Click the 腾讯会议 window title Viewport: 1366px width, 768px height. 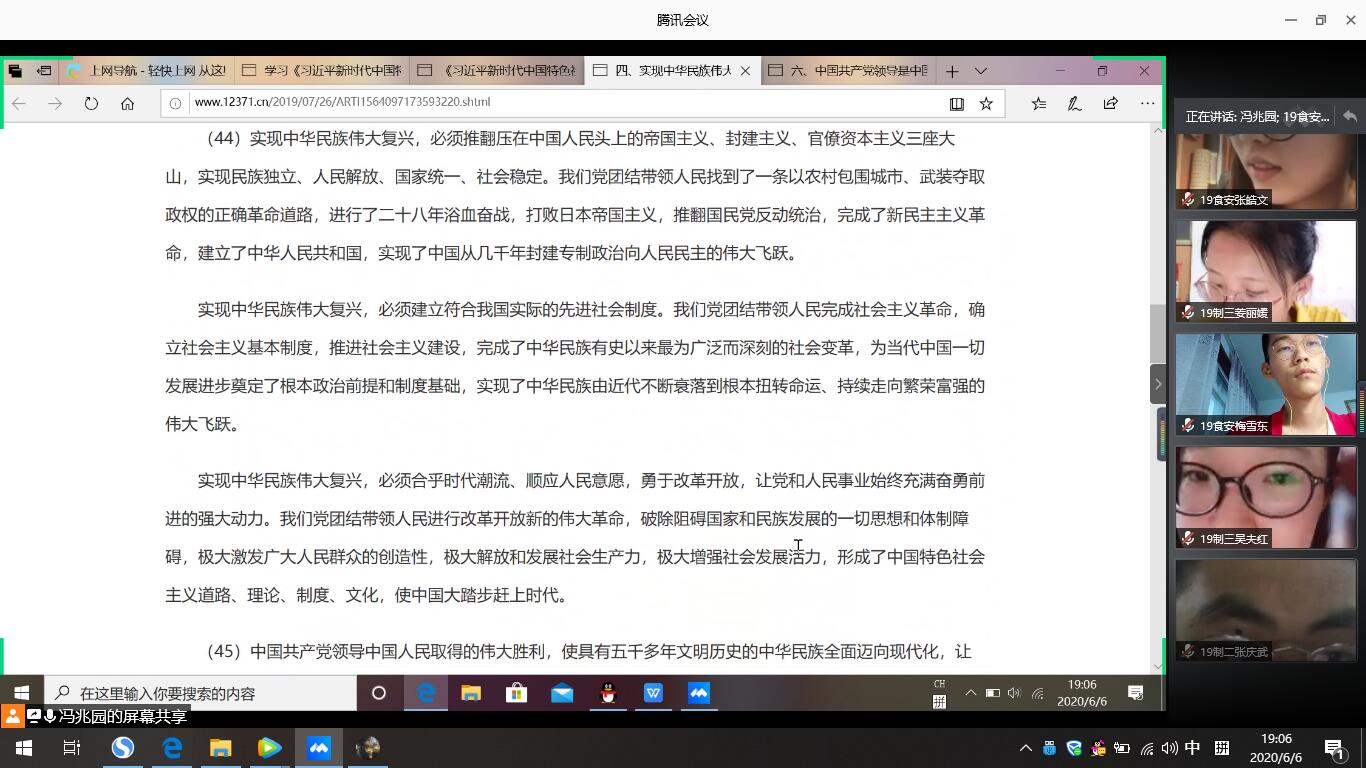[x=683, y=20]
